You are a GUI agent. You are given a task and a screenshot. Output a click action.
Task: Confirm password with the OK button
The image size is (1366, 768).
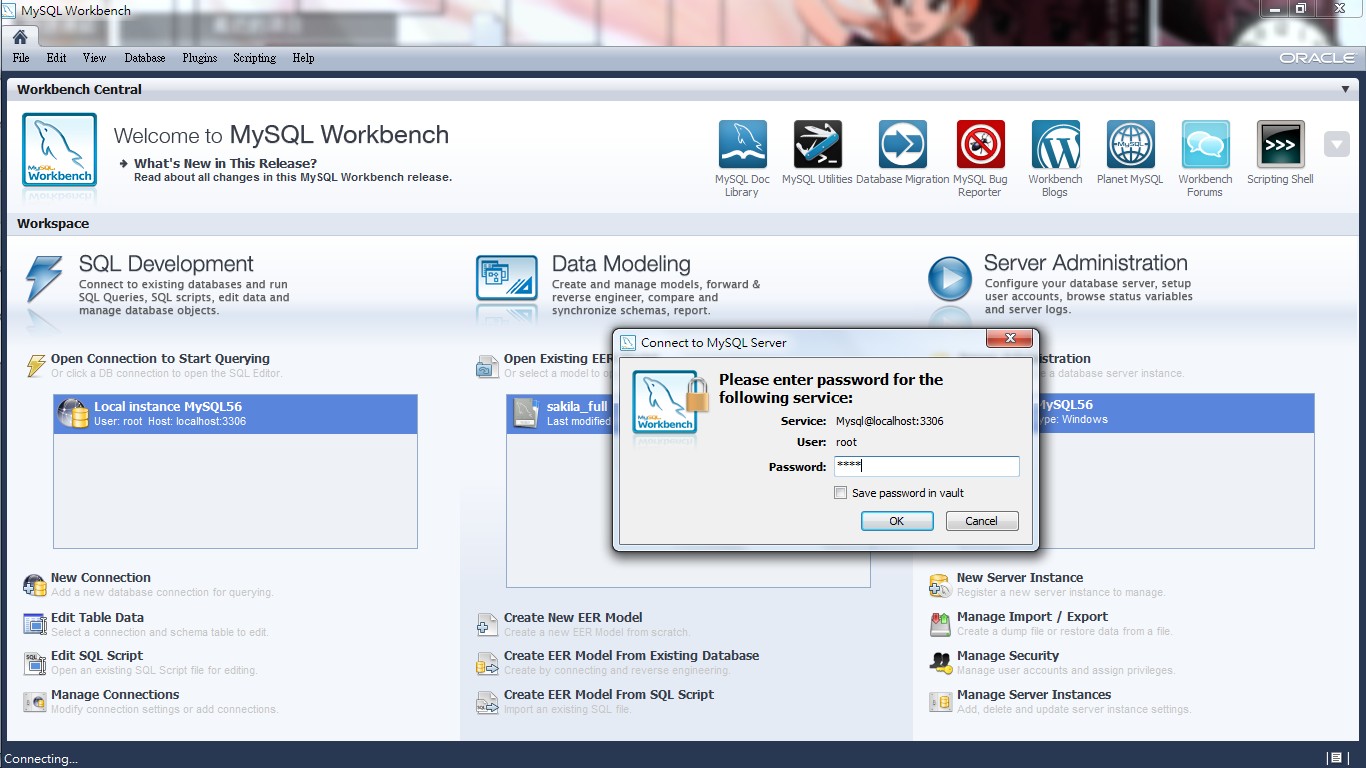897,521
